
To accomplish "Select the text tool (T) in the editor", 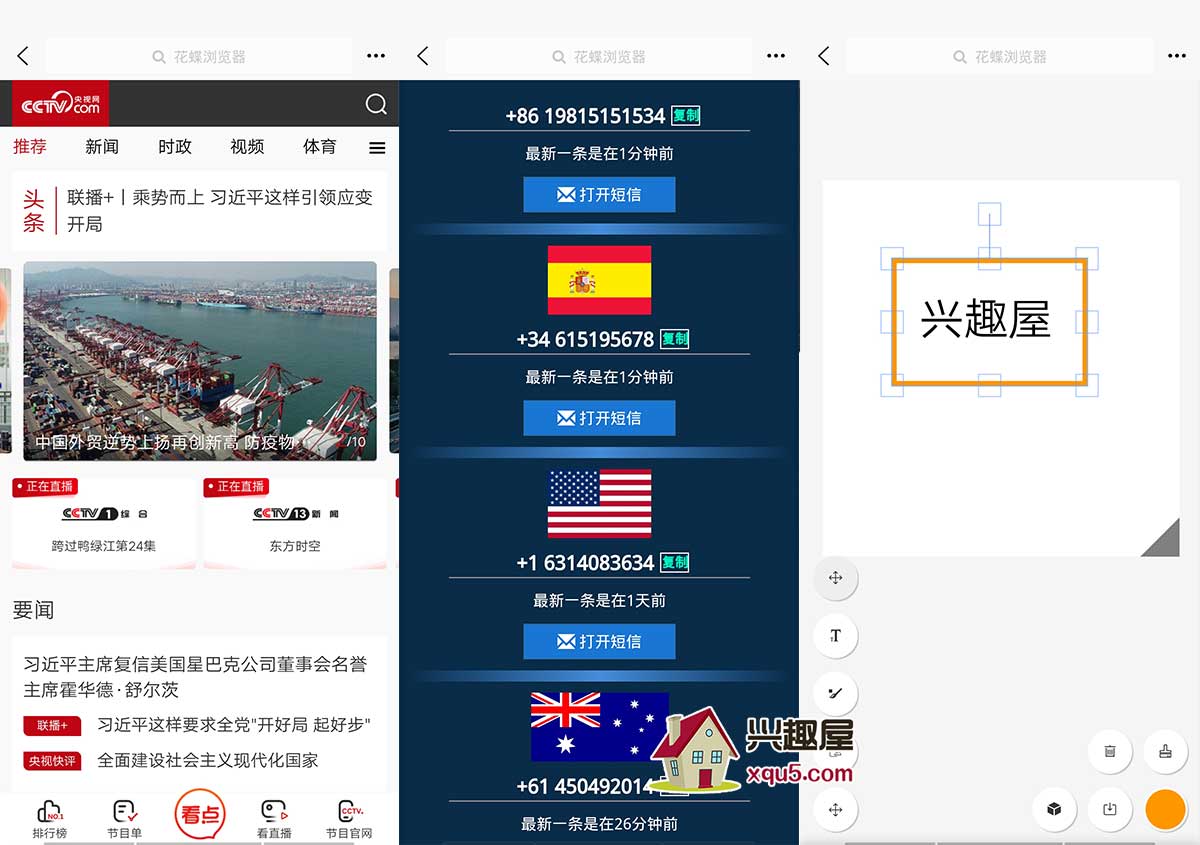I will [x=835, y=635].
